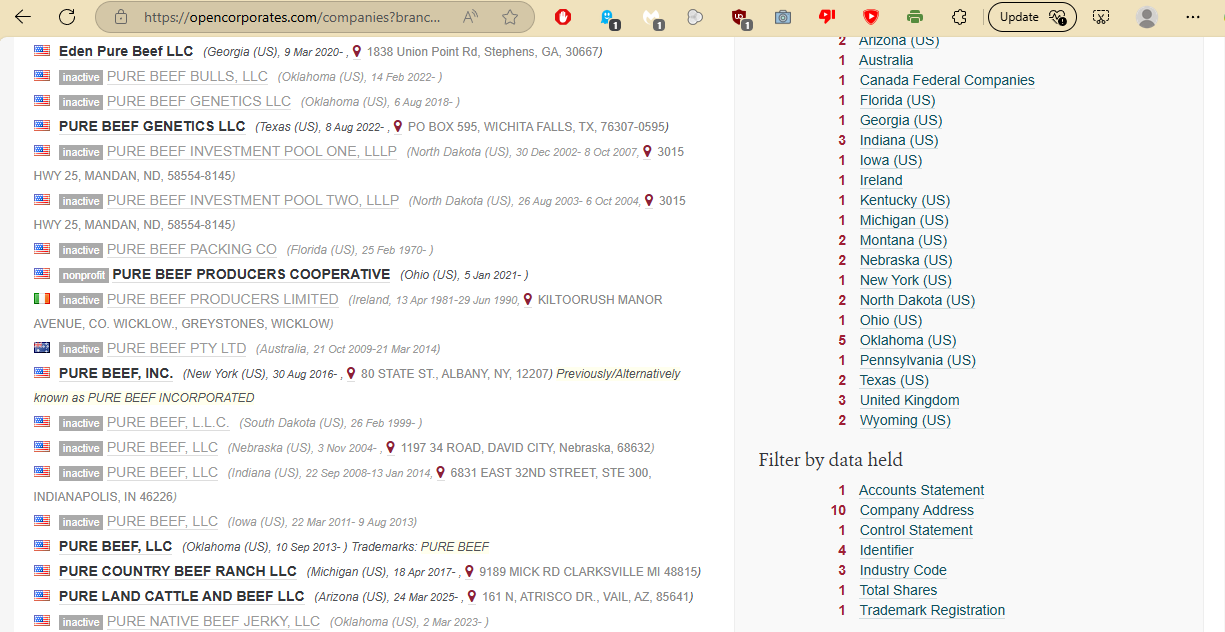
Task: Filter results by Wyoming (US)
Action: [905, 420]
